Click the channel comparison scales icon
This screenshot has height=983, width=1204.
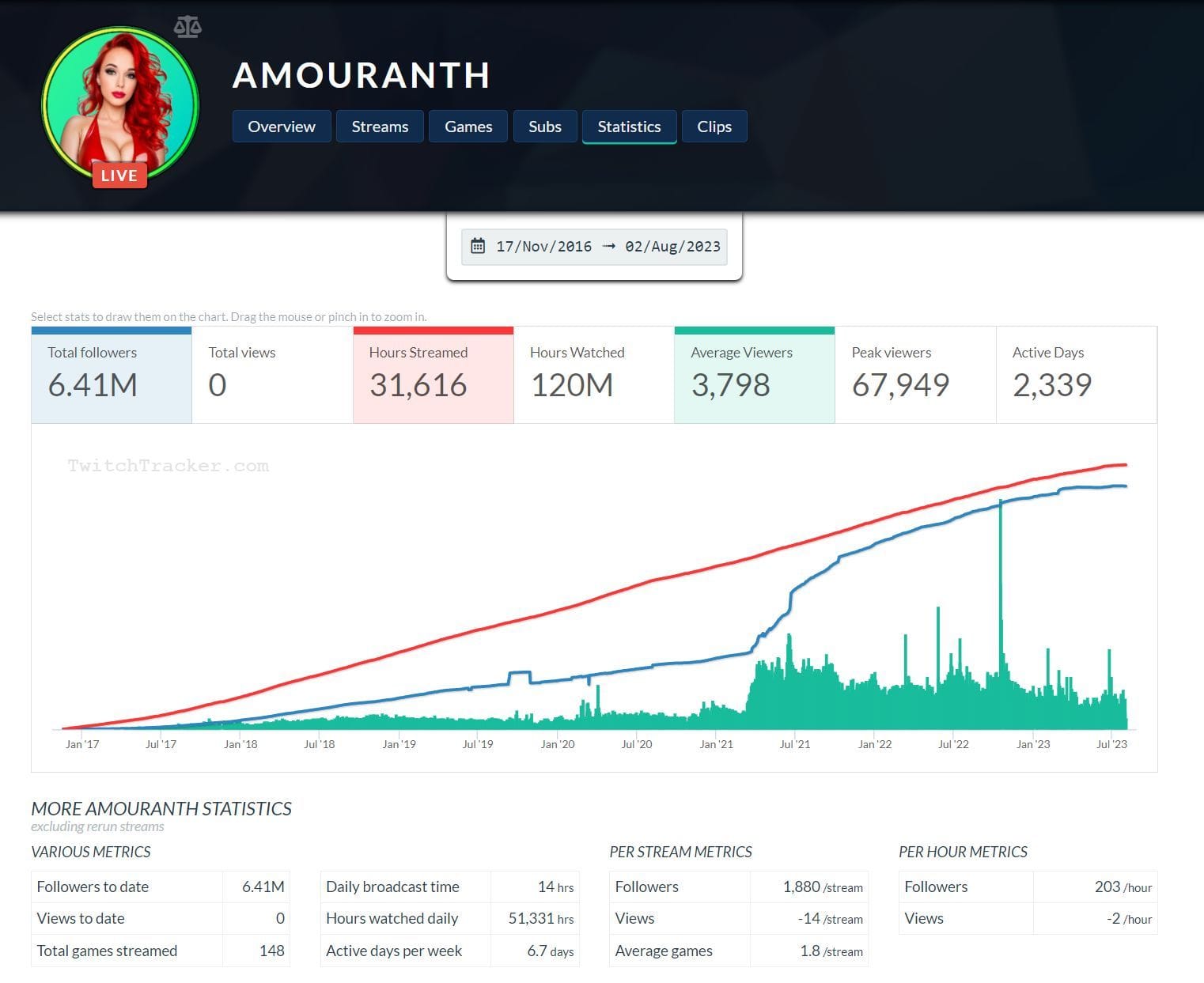189,26
